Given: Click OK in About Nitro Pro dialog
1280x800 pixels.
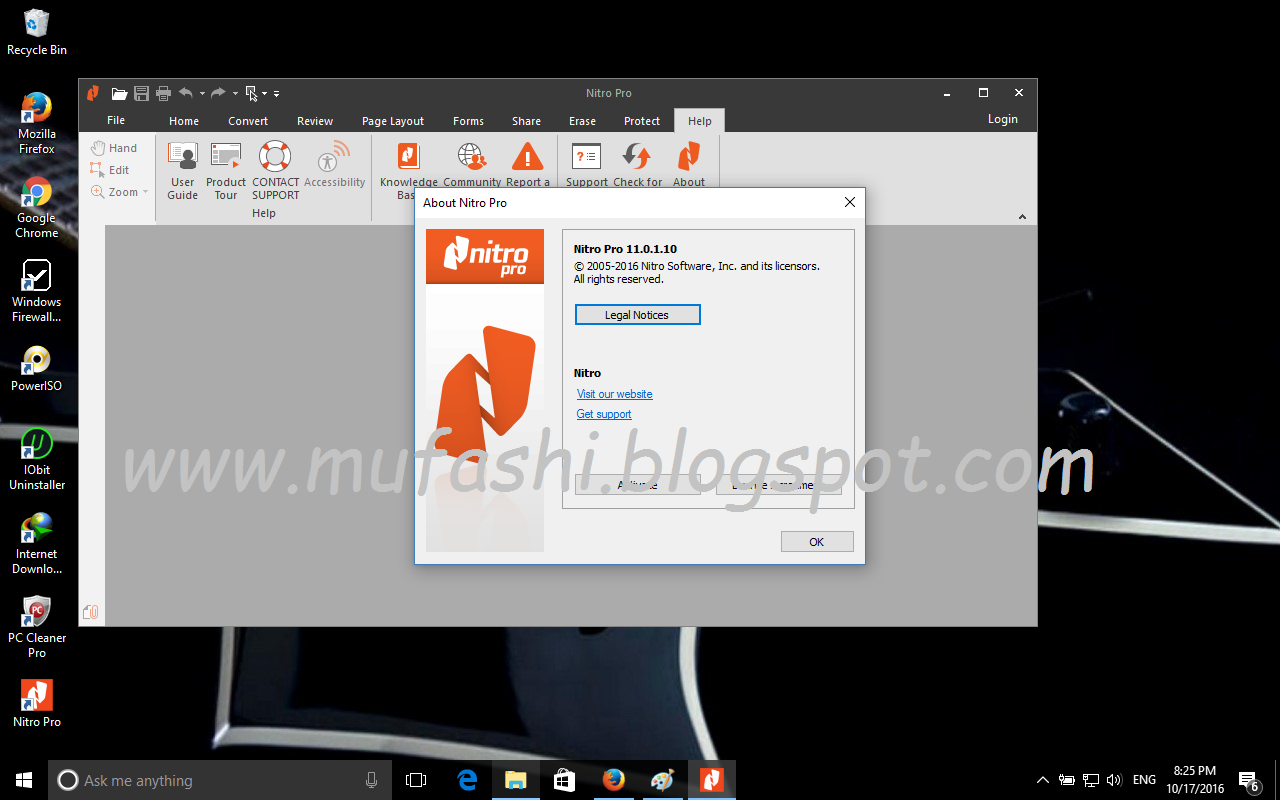Looking at the screenshot, I should pyautogui.click(x=817, y=542).
